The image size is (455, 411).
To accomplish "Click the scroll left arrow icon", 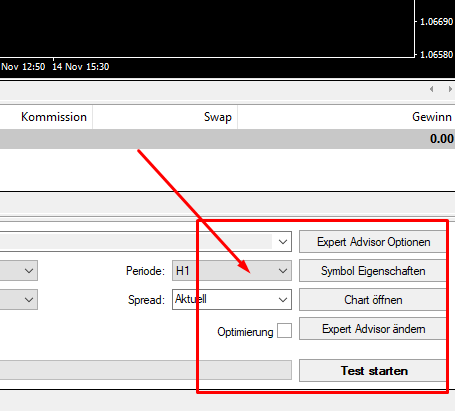I will pyautogui.click(x=432, y=89).
